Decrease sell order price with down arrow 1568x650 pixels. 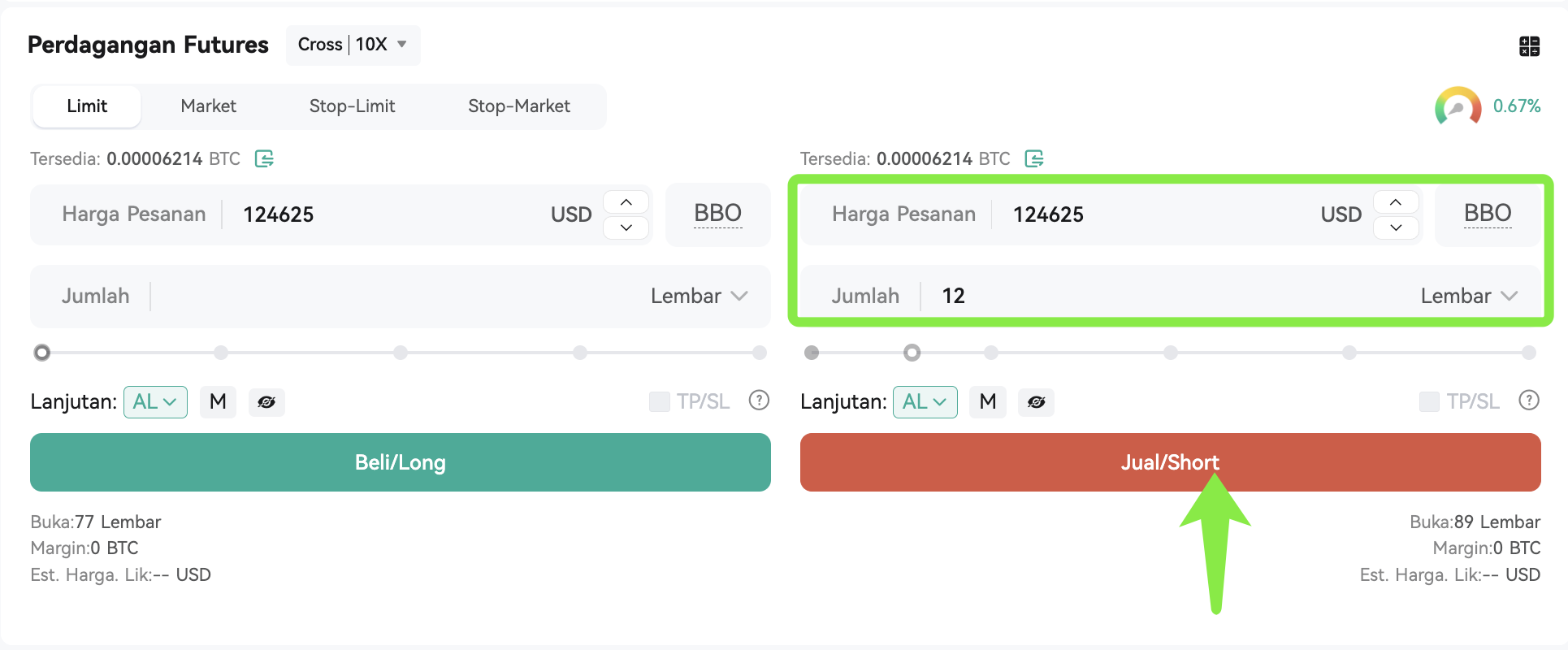tap(1396, 227)
